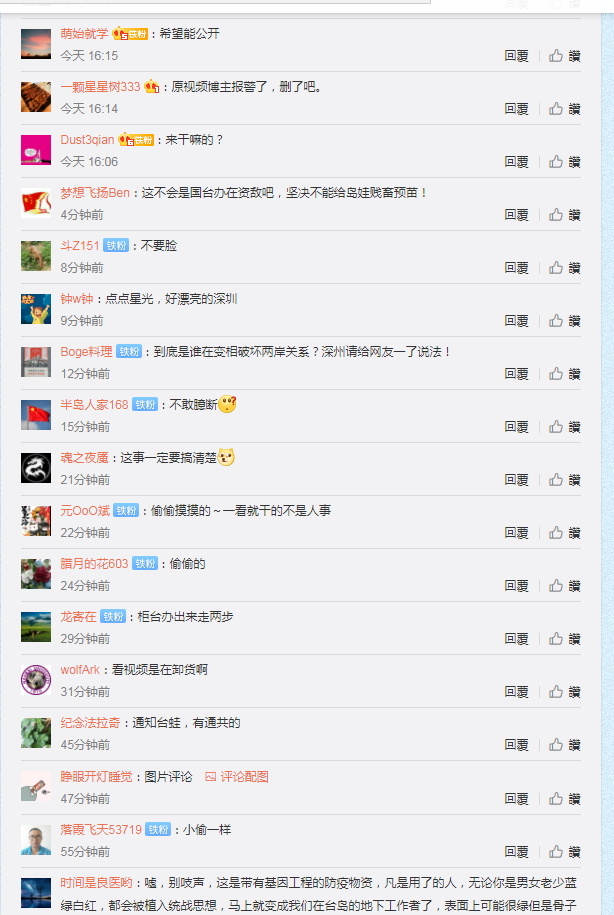
Task: Reply to Boge料理's comment
Action: click(517, 374)
